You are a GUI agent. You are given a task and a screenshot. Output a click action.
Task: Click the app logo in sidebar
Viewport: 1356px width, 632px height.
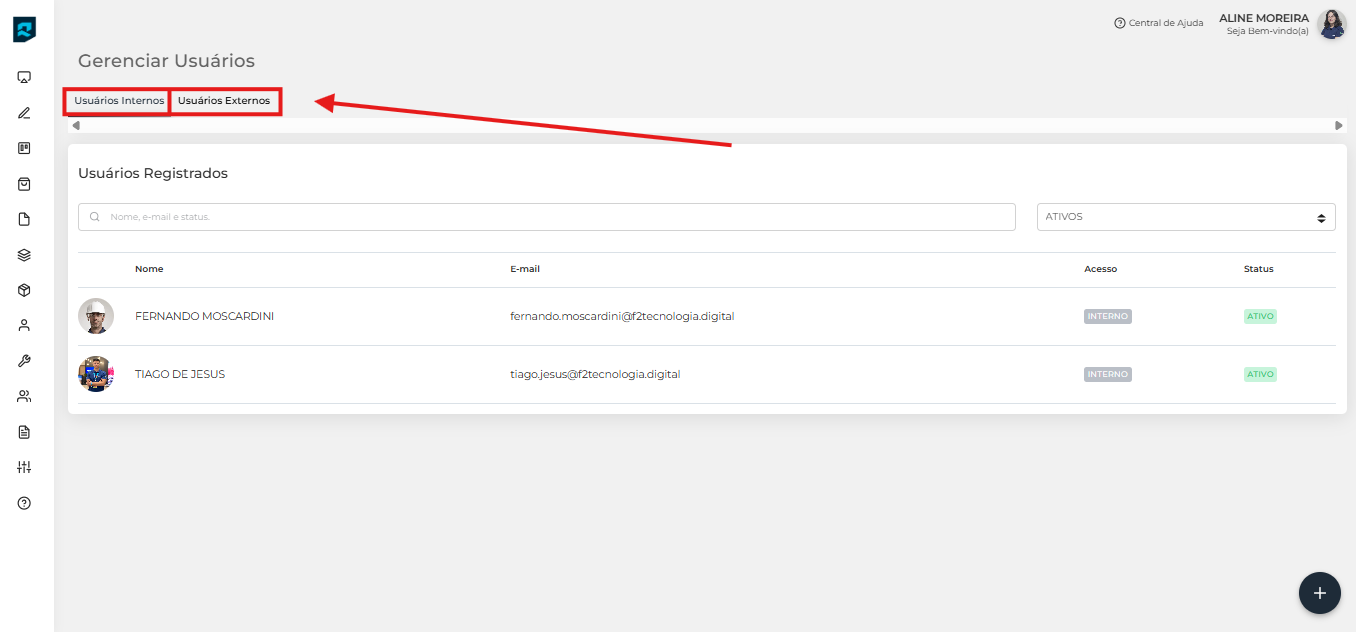[24, 29]
